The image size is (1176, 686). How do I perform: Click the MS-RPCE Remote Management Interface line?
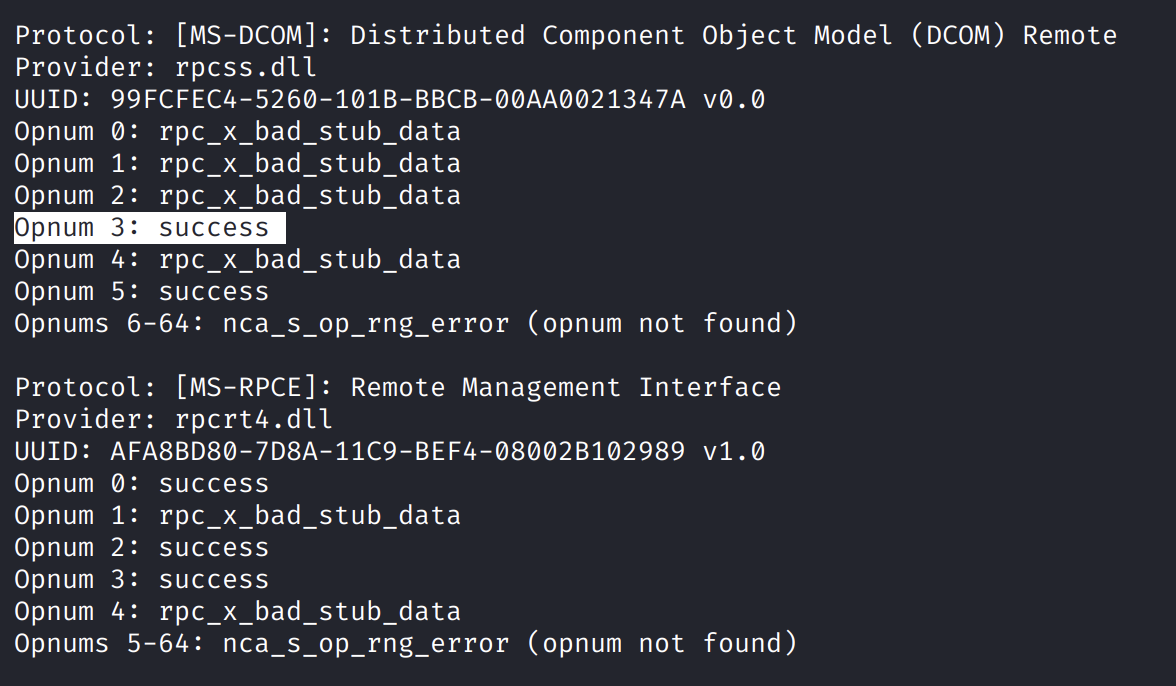(x=398, y=388)
